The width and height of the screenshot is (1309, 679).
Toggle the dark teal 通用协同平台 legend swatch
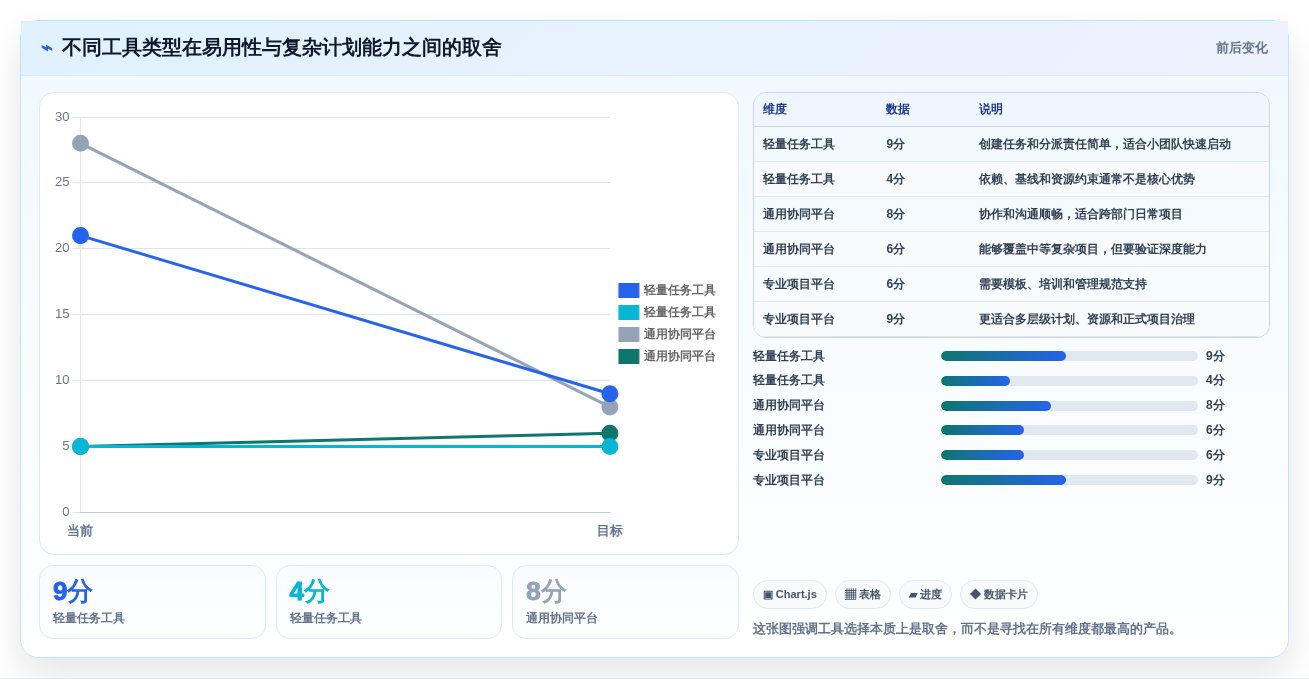(x=629, y=356)
